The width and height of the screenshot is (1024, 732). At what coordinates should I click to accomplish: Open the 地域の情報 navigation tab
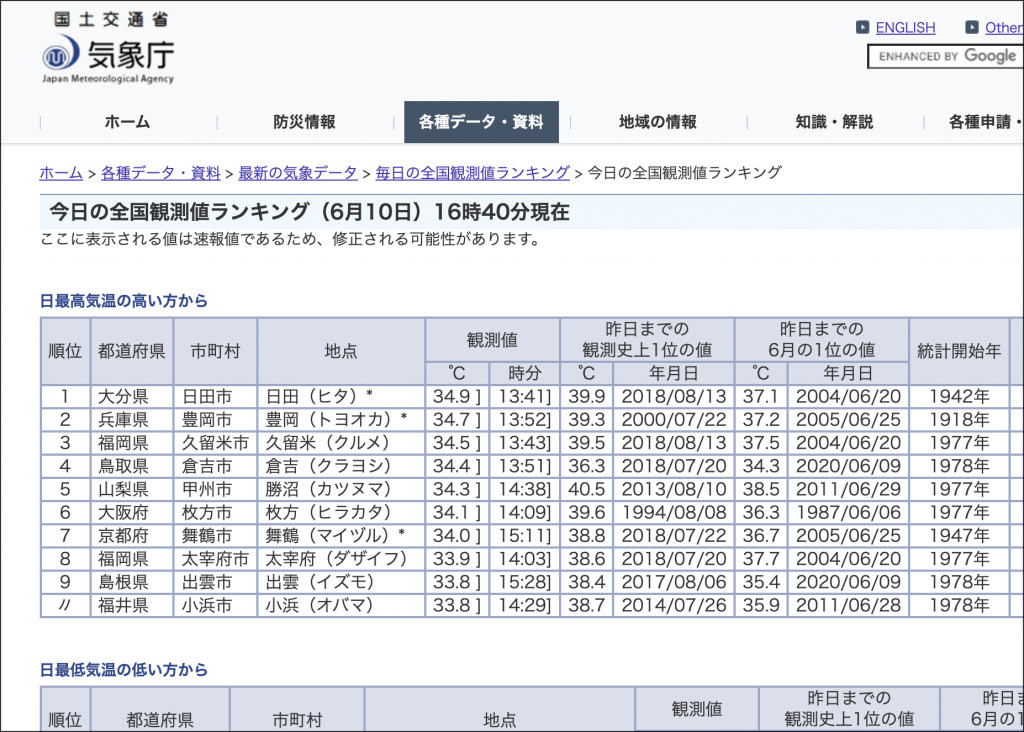(657, 122)
